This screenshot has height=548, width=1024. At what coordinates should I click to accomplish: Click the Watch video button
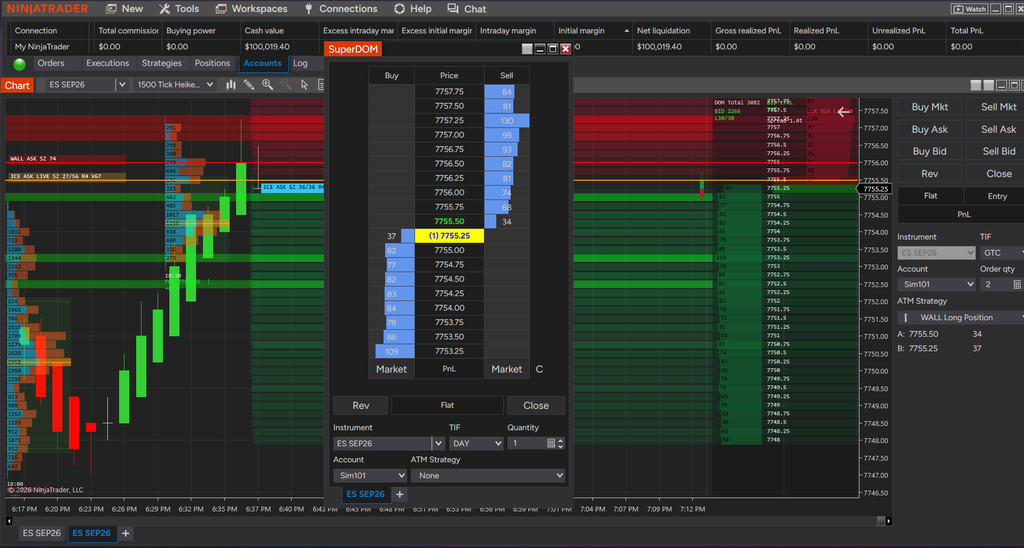click(969, 9)
